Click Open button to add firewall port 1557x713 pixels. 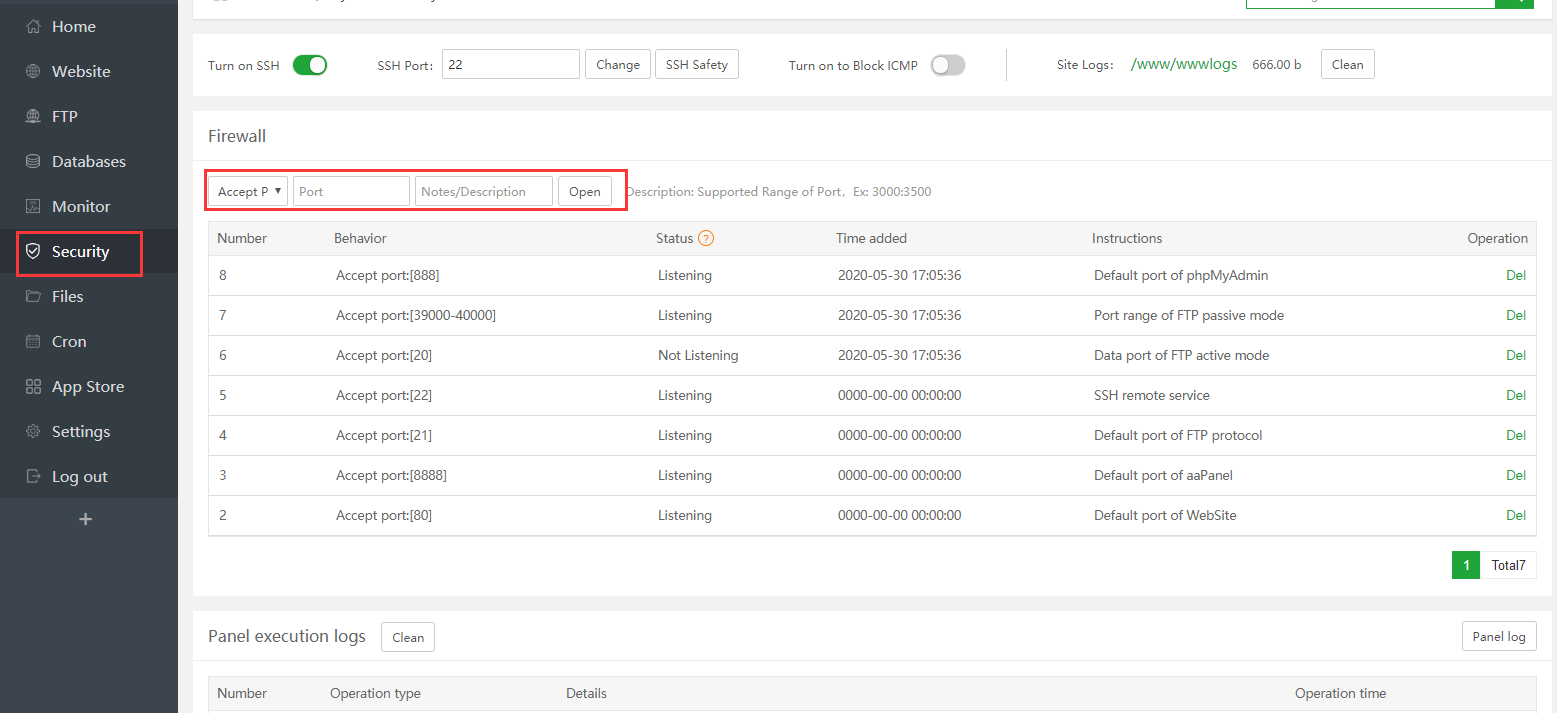point(584,191)
